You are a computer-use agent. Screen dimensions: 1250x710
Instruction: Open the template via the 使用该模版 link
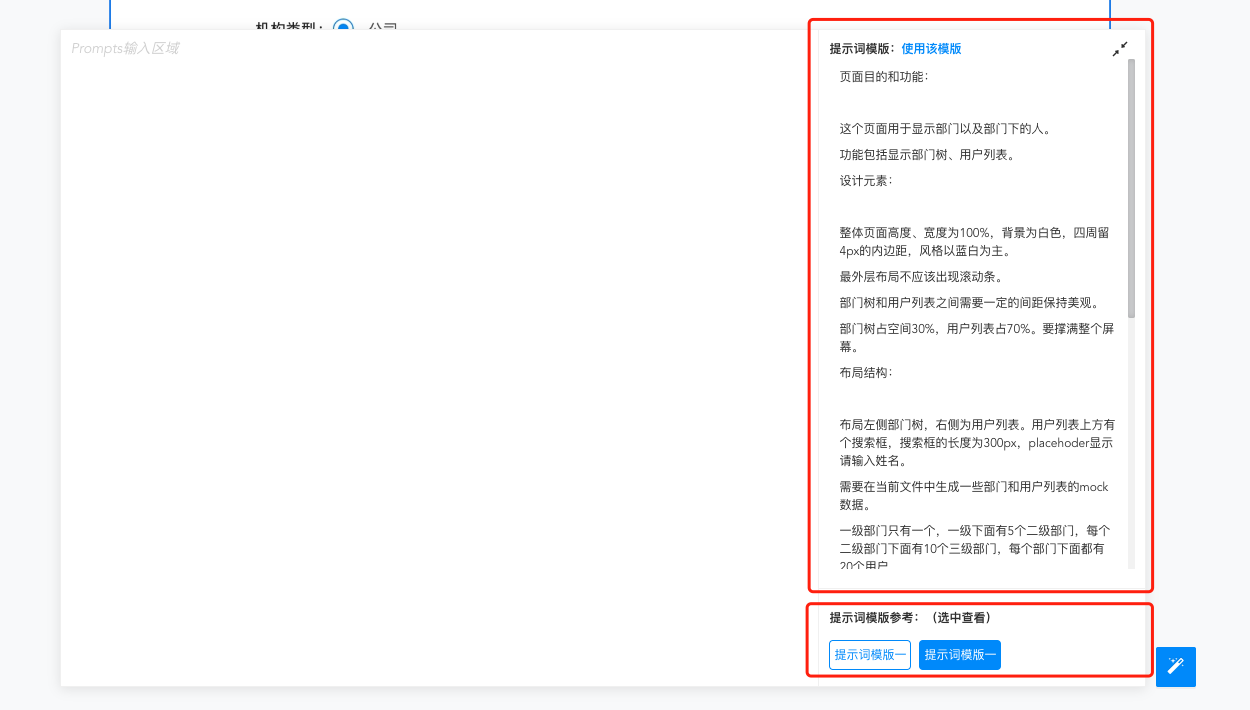tap(931, 47)
